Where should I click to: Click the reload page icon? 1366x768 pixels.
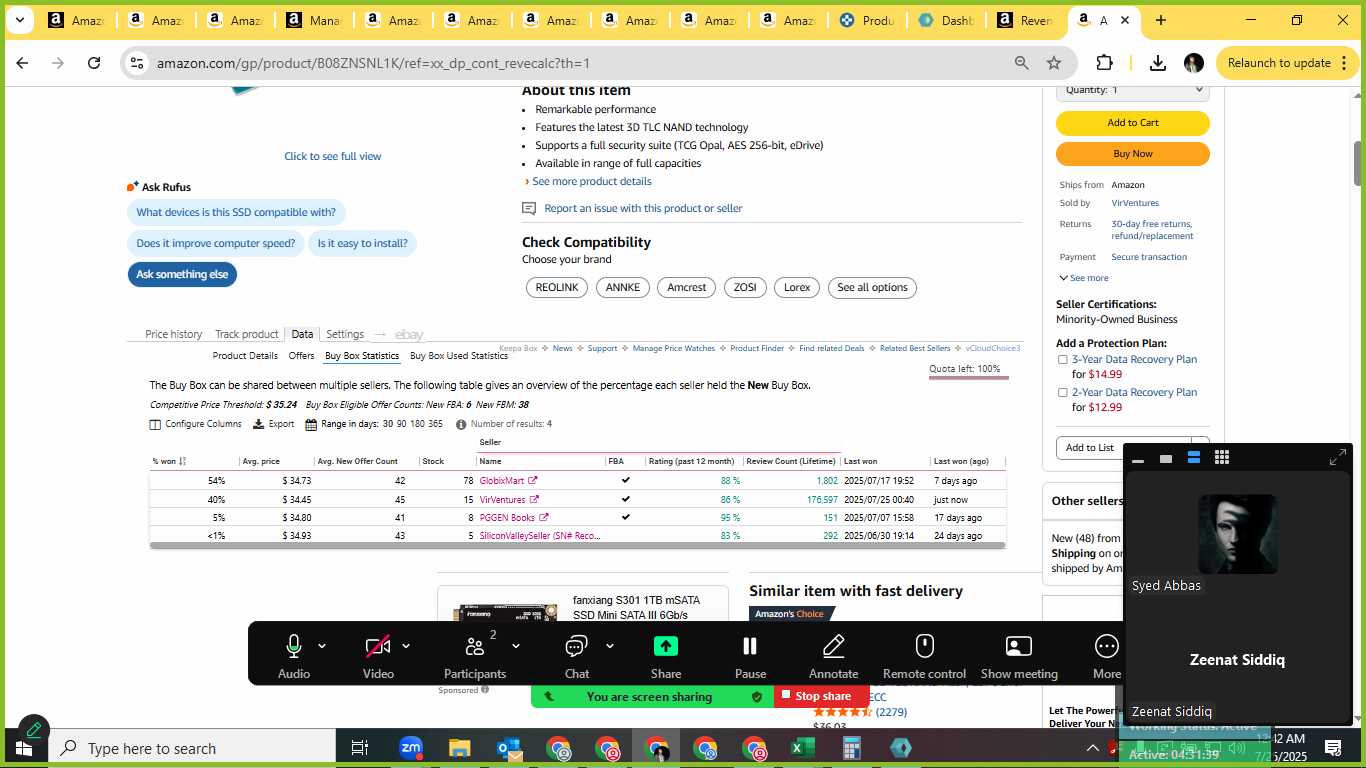[x=94, y=63]
